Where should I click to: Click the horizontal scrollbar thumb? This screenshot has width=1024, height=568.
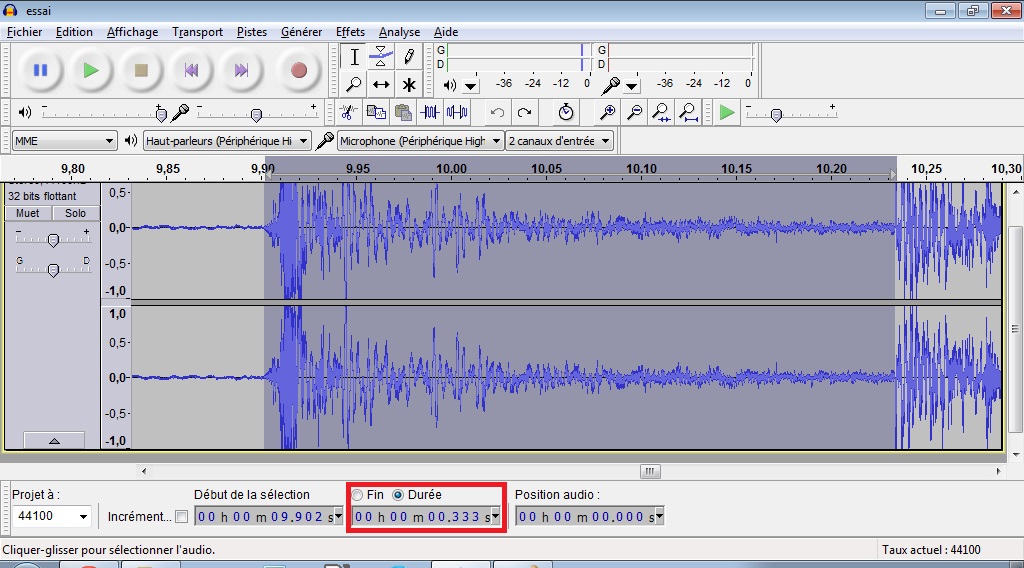click(650, 471)
